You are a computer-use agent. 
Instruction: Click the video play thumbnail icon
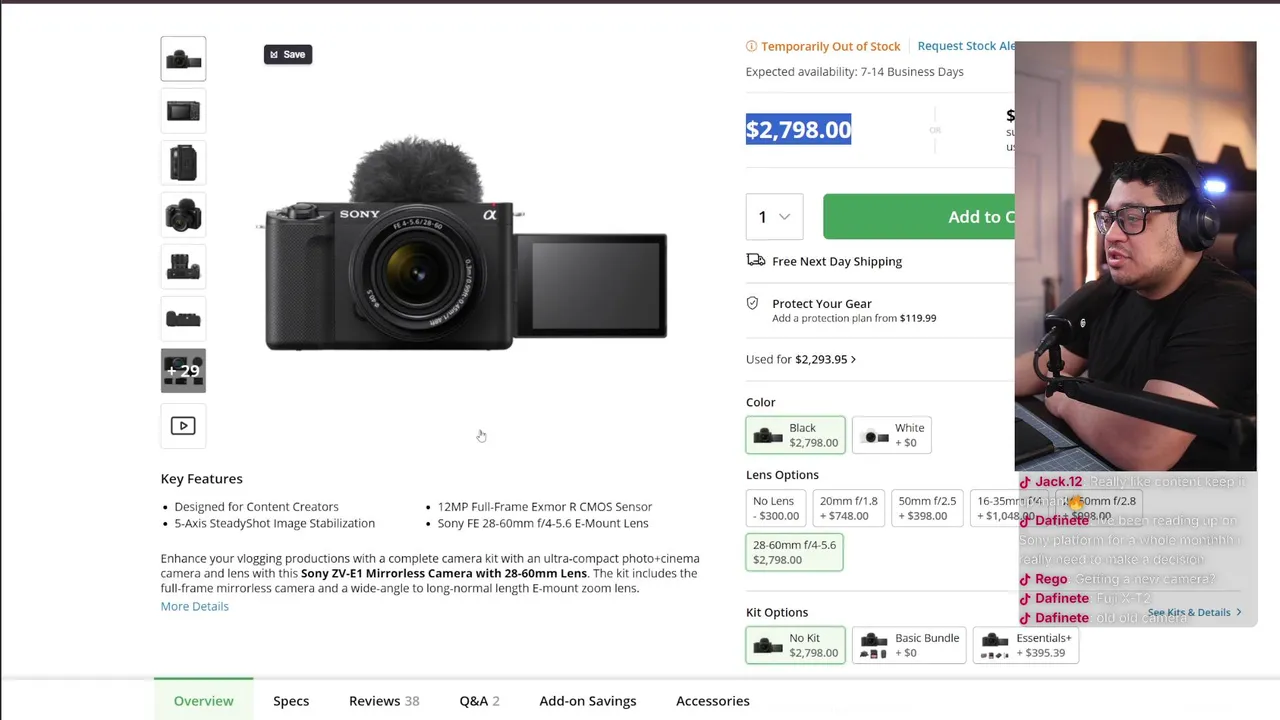coord(183,426)
